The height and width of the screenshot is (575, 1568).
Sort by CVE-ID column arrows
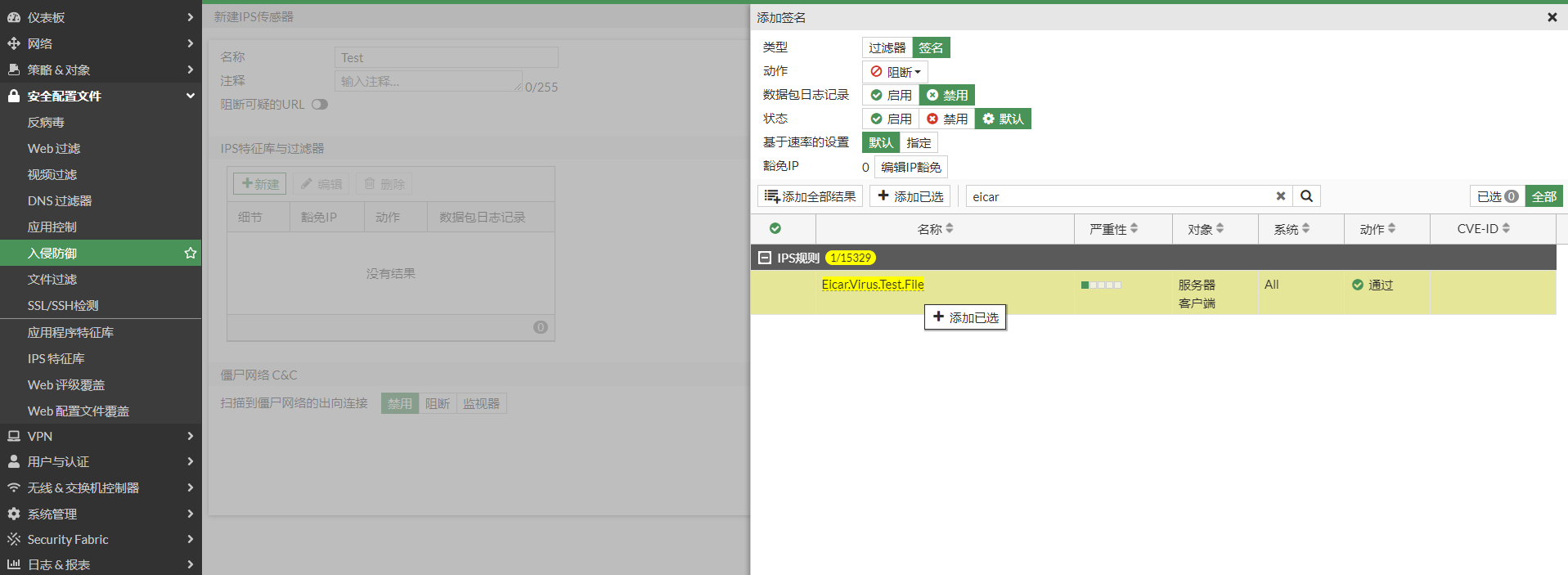coord(1506,229)
